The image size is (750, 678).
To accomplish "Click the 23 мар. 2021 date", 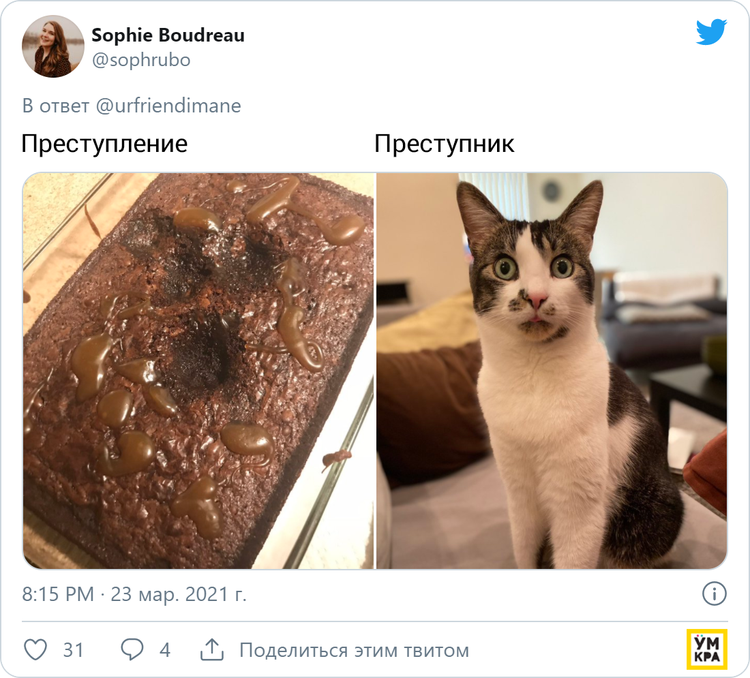I will click(x=178, y=594).
